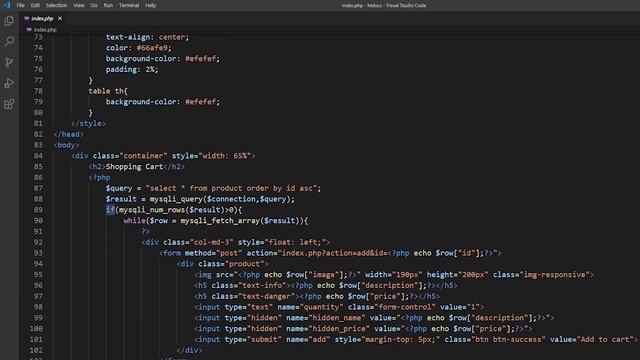Click line number 73 in gutter

click(38, 37)
